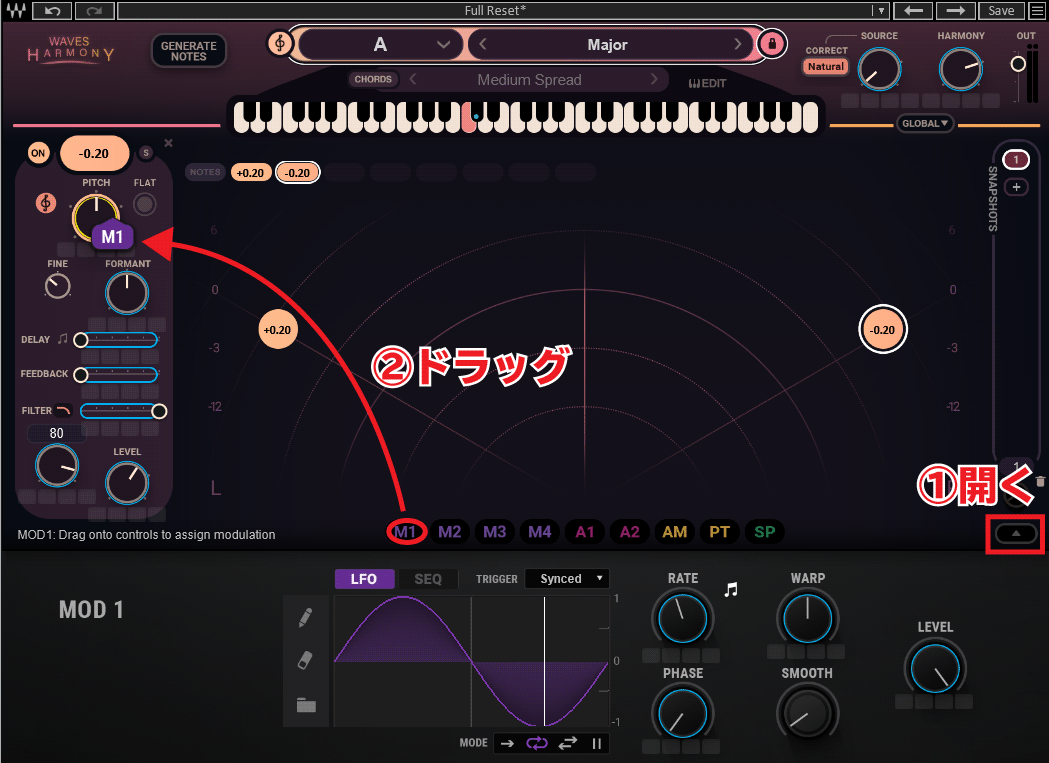Toggle CHORDS mode
Screen dimensions: 1049x763
[x=373, y=79]
